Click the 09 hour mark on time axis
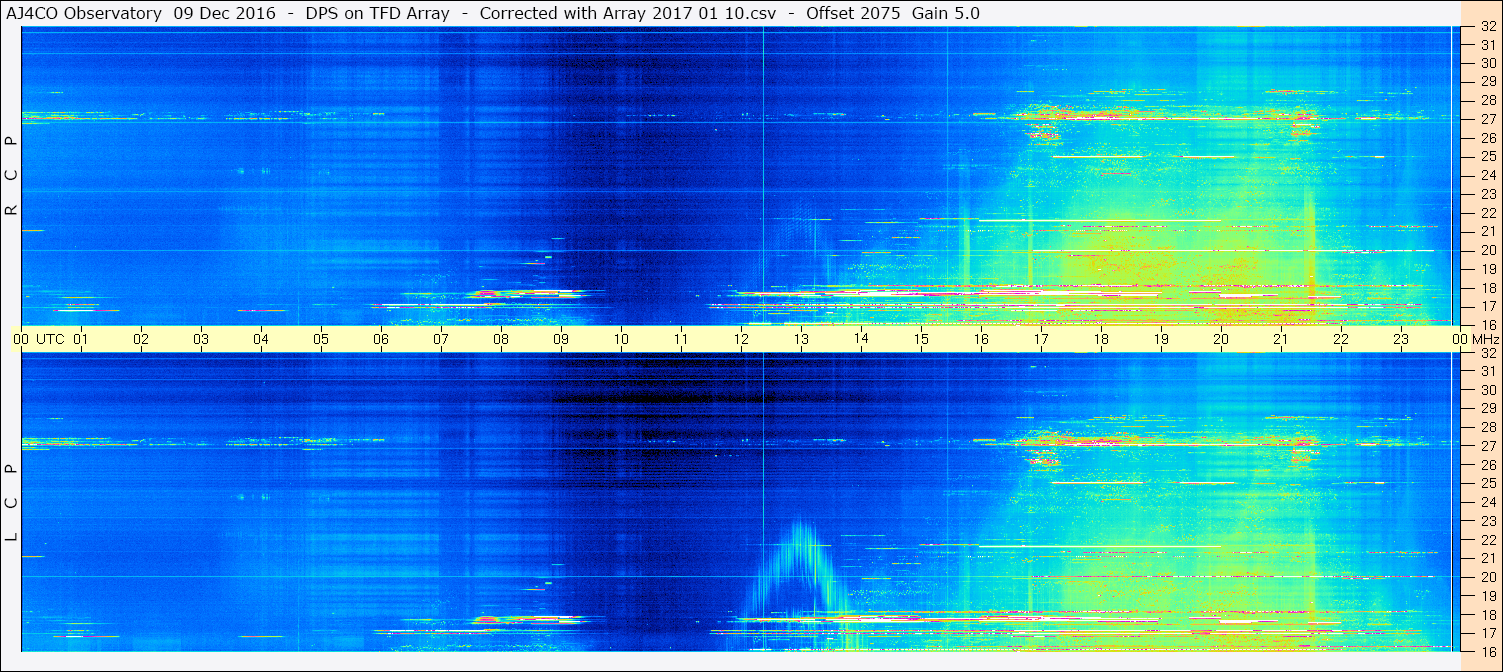This screenshot has height=672, width=1503. (x=561, y=339)
